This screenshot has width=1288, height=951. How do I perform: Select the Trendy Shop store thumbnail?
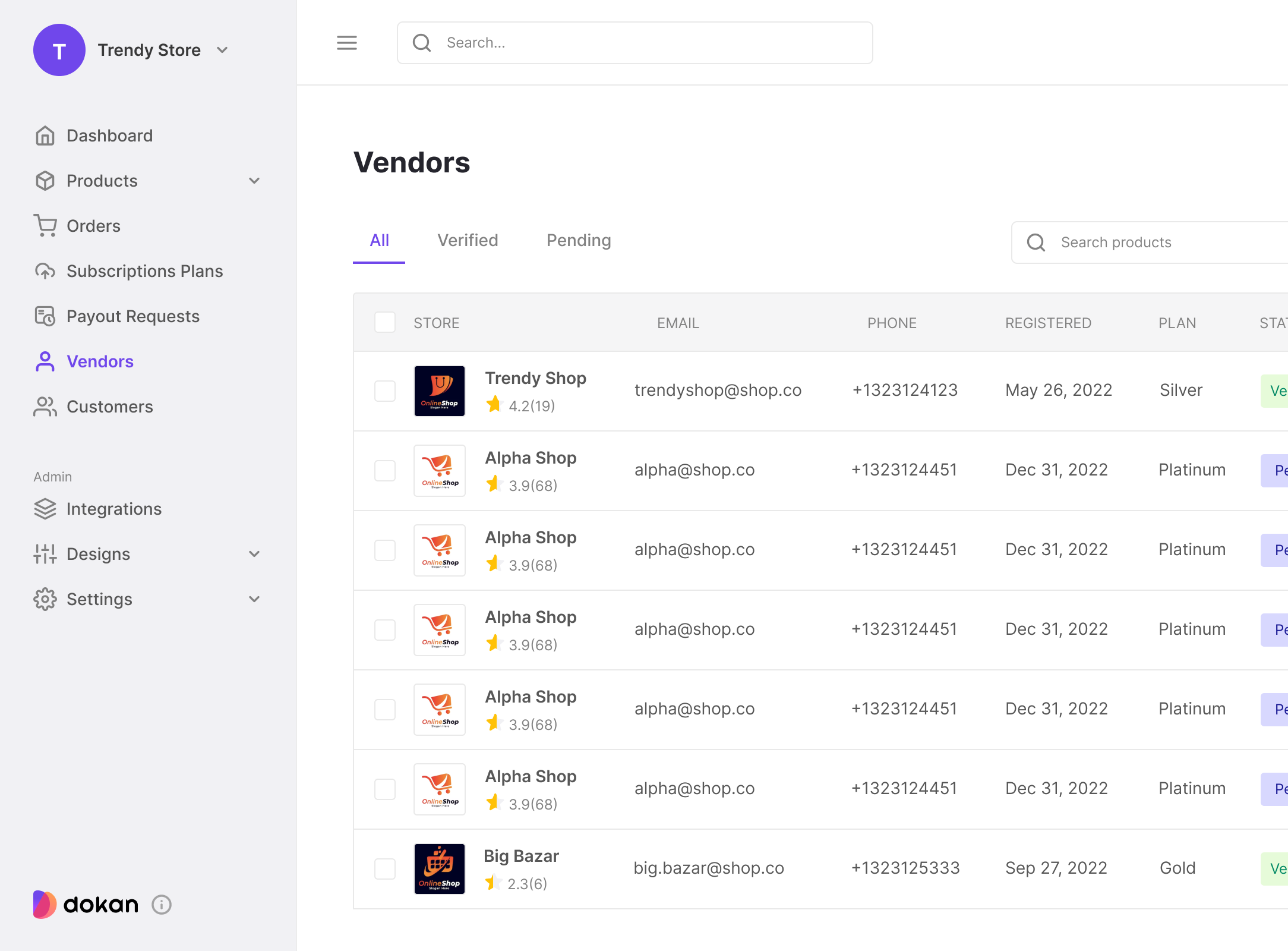click(439, 390)
